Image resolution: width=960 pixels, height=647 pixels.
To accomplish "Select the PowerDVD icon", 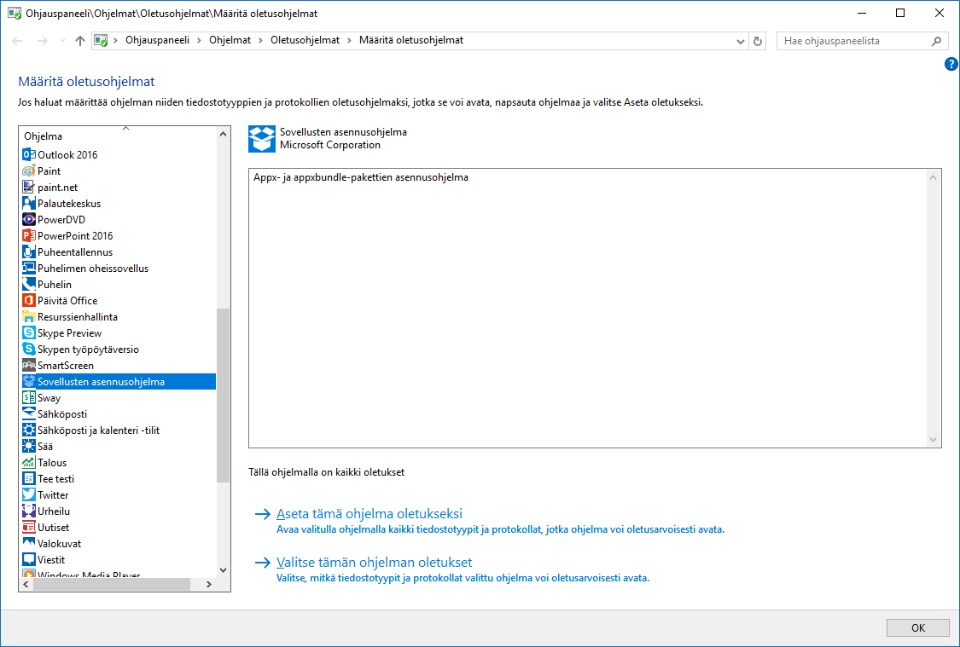I will [28, 219].
